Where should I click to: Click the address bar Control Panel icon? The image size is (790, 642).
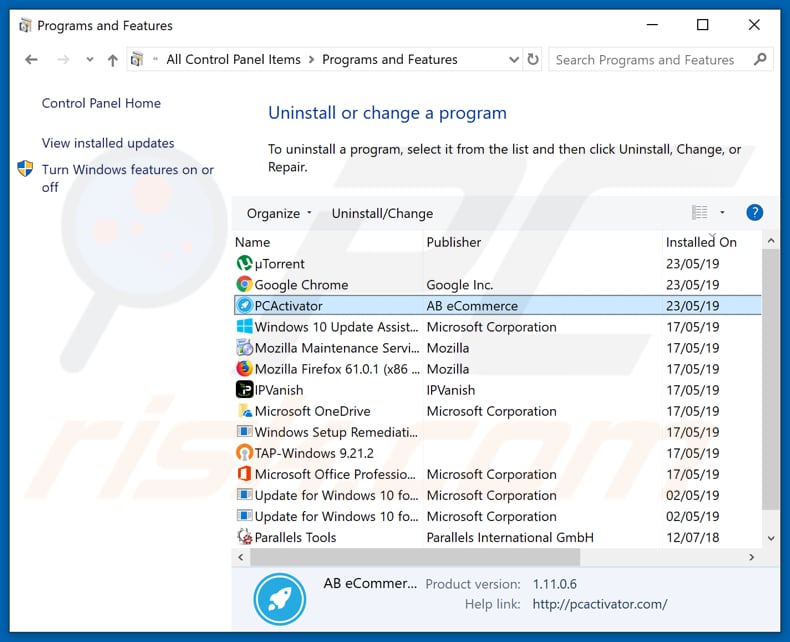tap(137, 59)
